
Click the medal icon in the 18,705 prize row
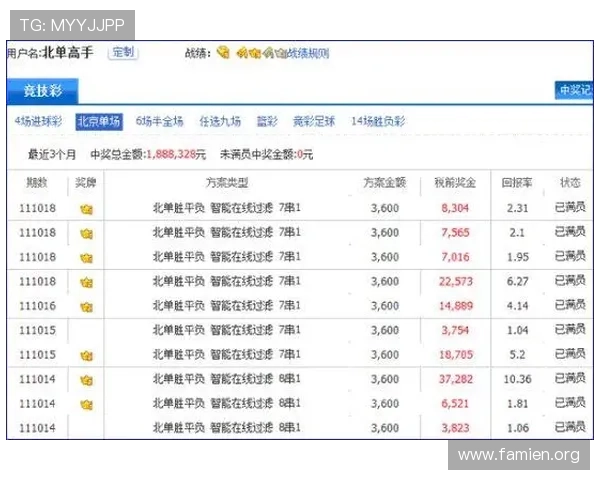(86, 356)
